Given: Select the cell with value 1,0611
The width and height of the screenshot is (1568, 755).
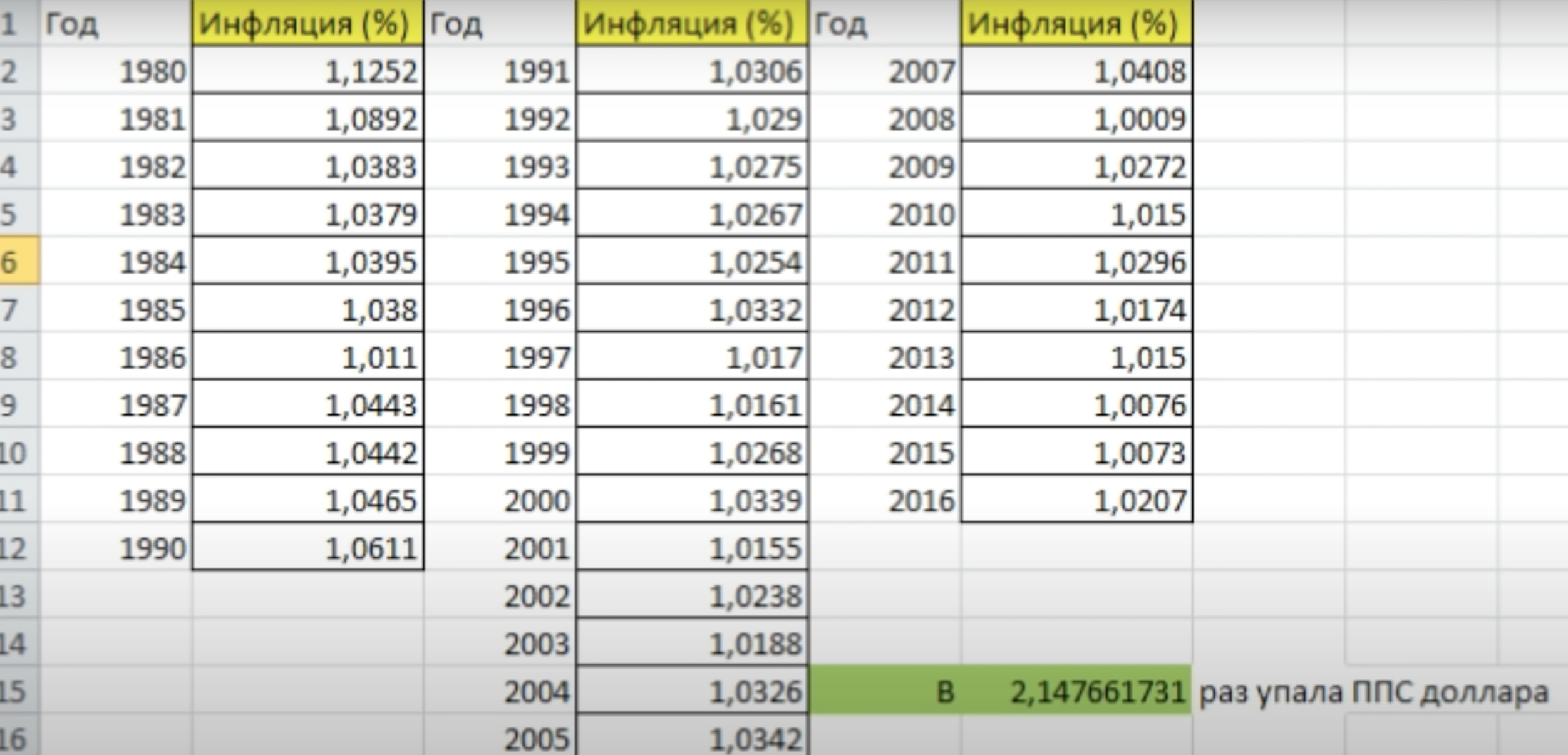Looking at the screenshot, I should tap(308, 547).
